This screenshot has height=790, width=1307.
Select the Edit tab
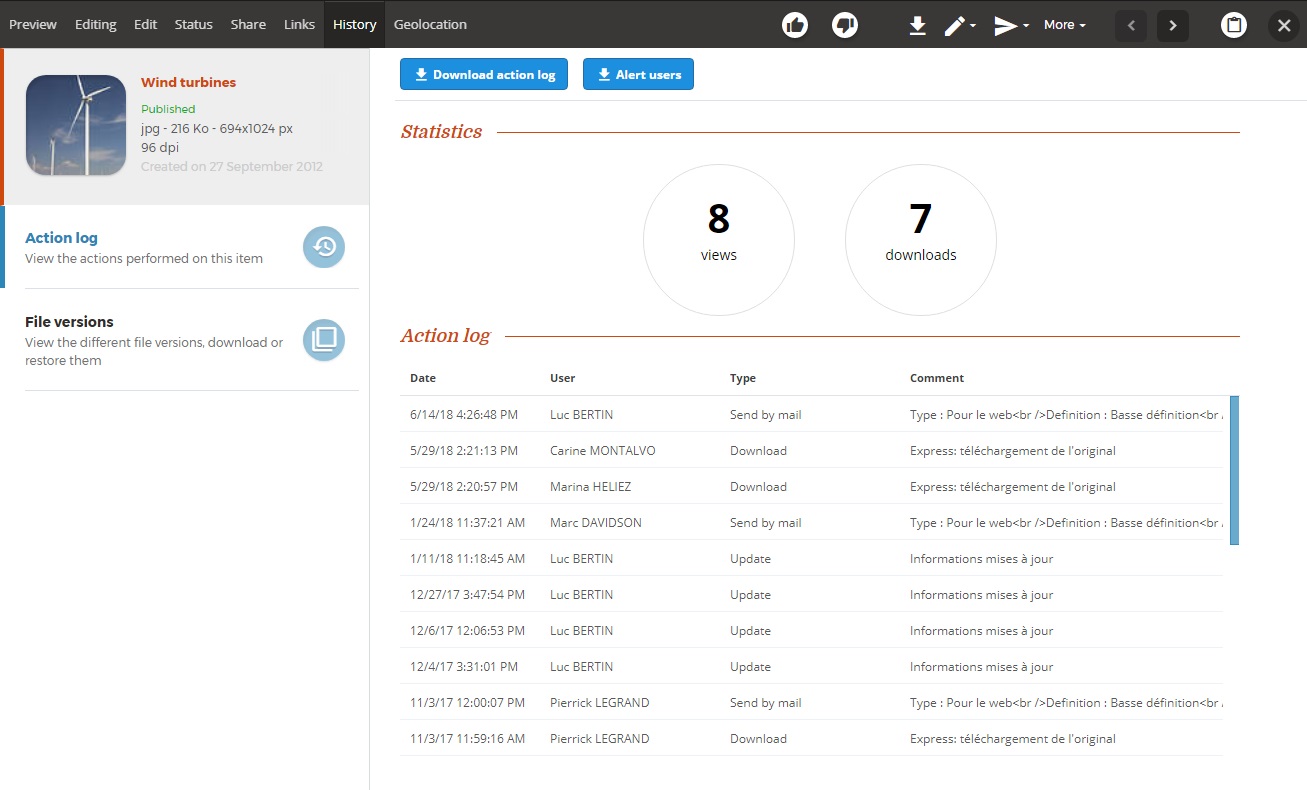pos(146,24)
